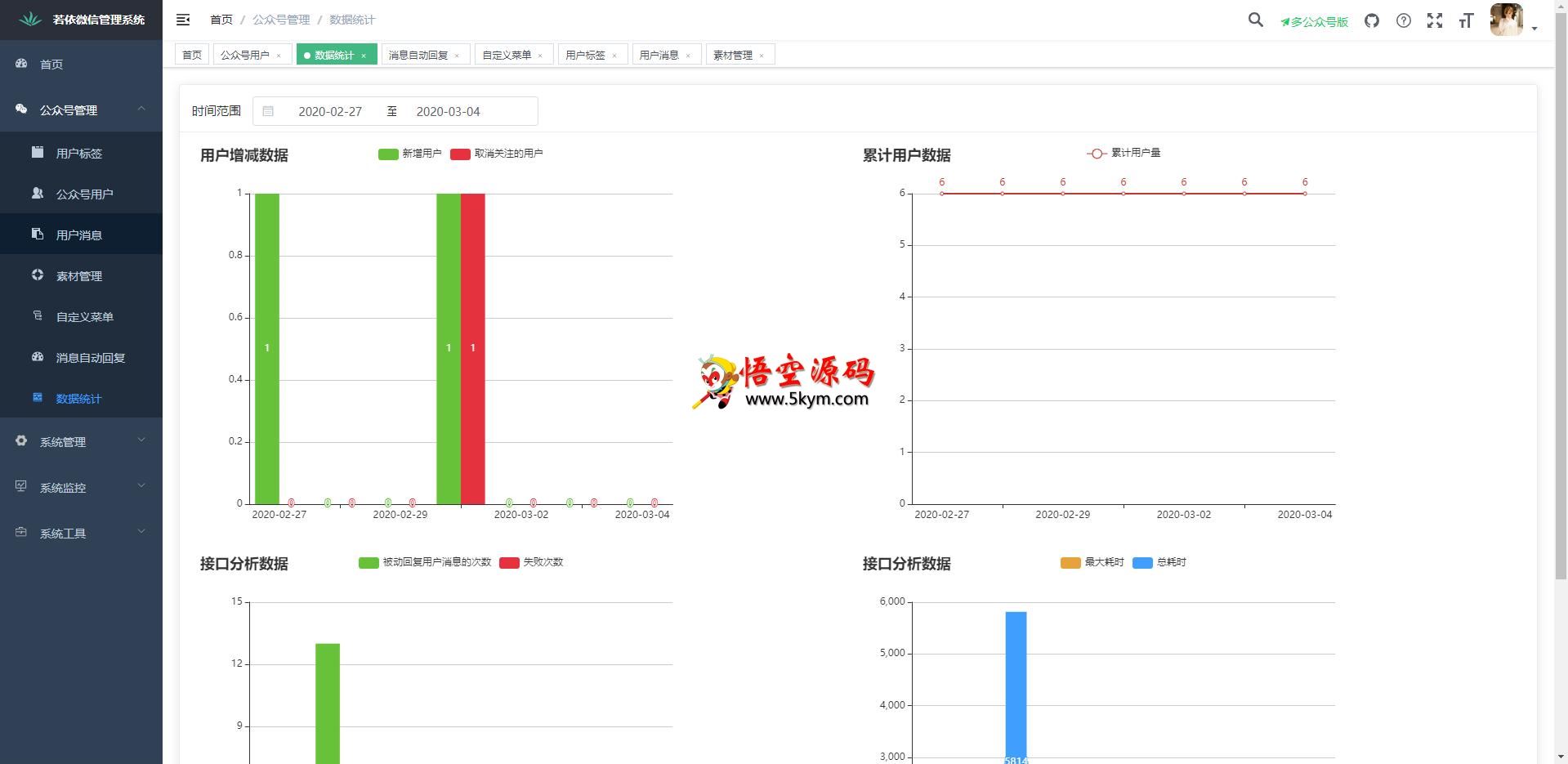Image resolution: width=1568 pixels, height=764 pixels.
Task: Switch to the 首页 tab
Action: [x=192, y=55]
